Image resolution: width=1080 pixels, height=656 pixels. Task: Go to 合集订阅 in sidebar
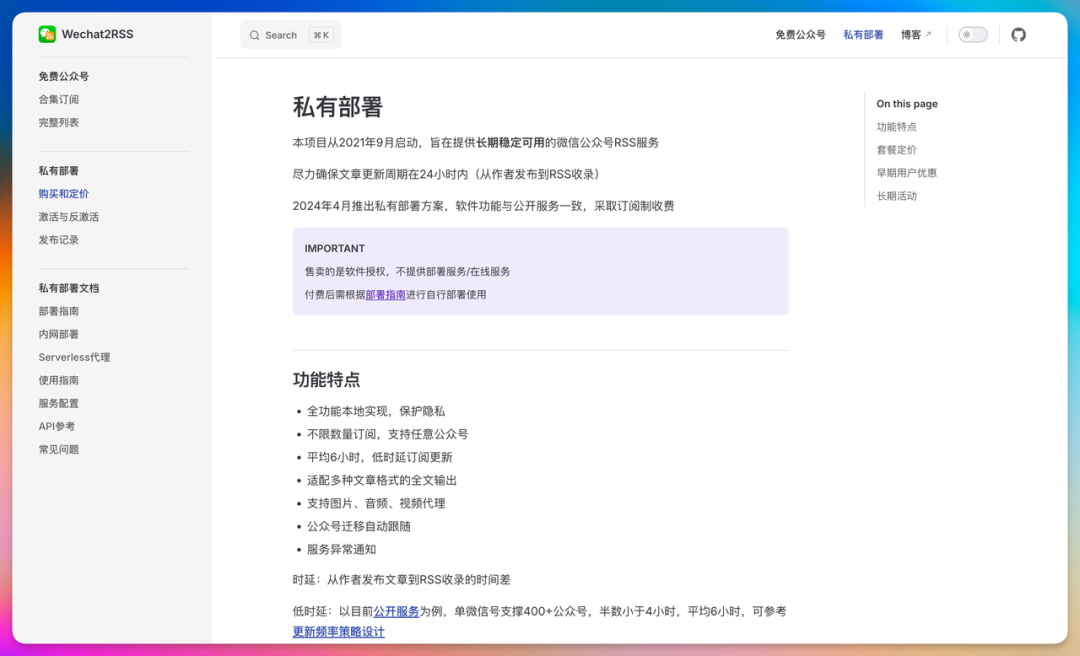(x=59, y=99)
